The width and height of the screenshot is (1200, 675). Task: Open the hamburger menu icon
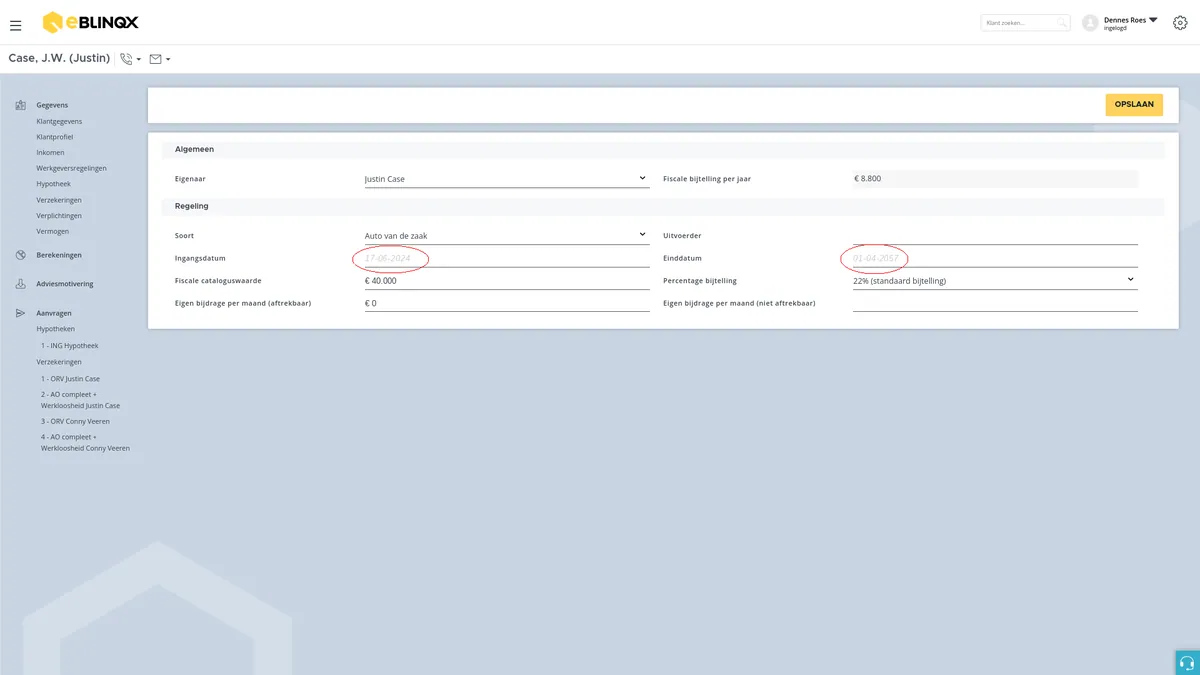[15, 25]
